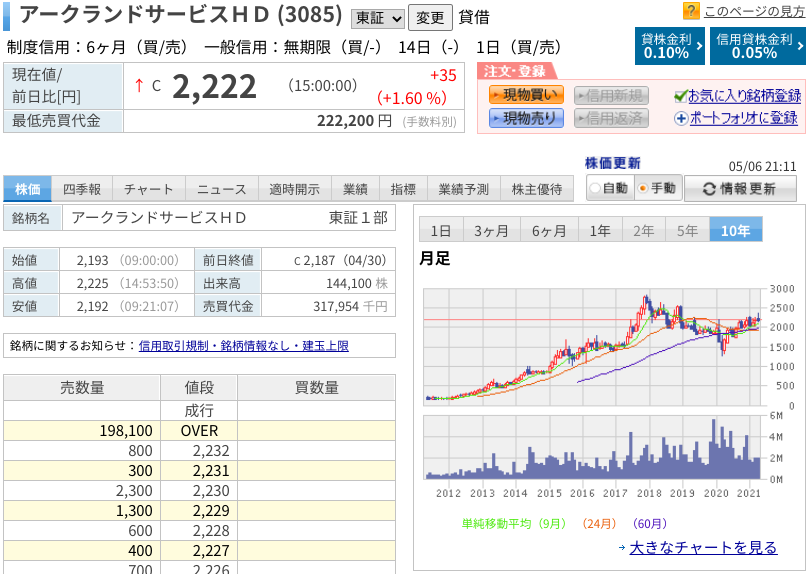The image size is (810, 574).
Task: Click the (24月) moving average legend
Action: click(x=599, y=524)
